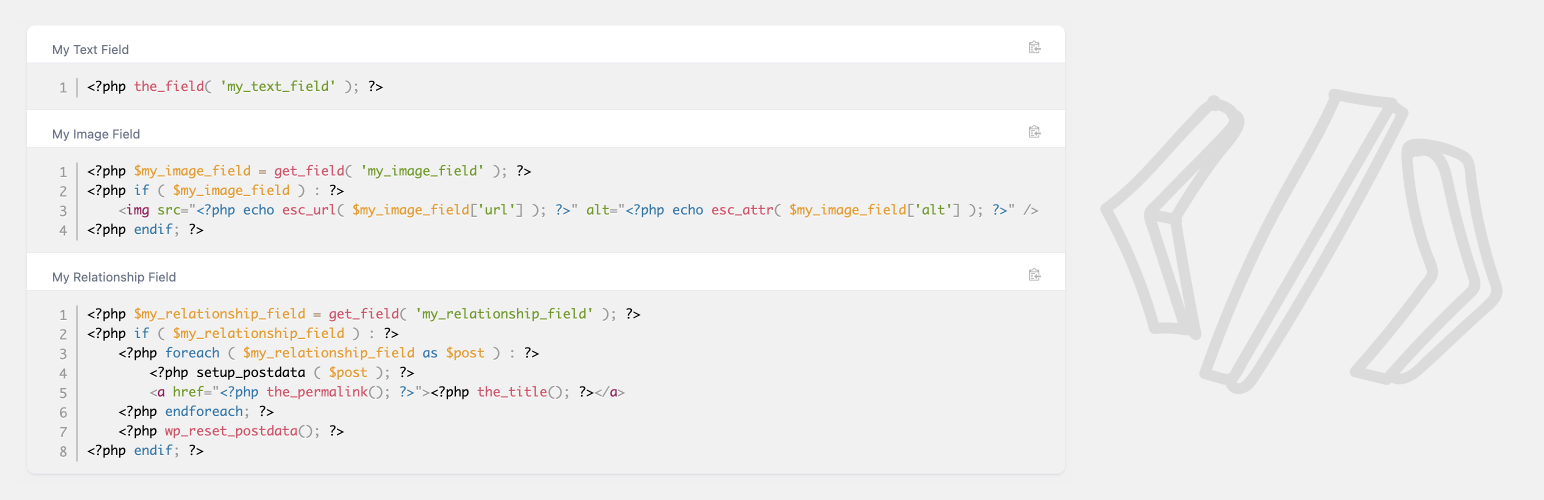
Task: Copy the My Image Field code snippet
Action: pyautogui.click(x=1035, y=132)
